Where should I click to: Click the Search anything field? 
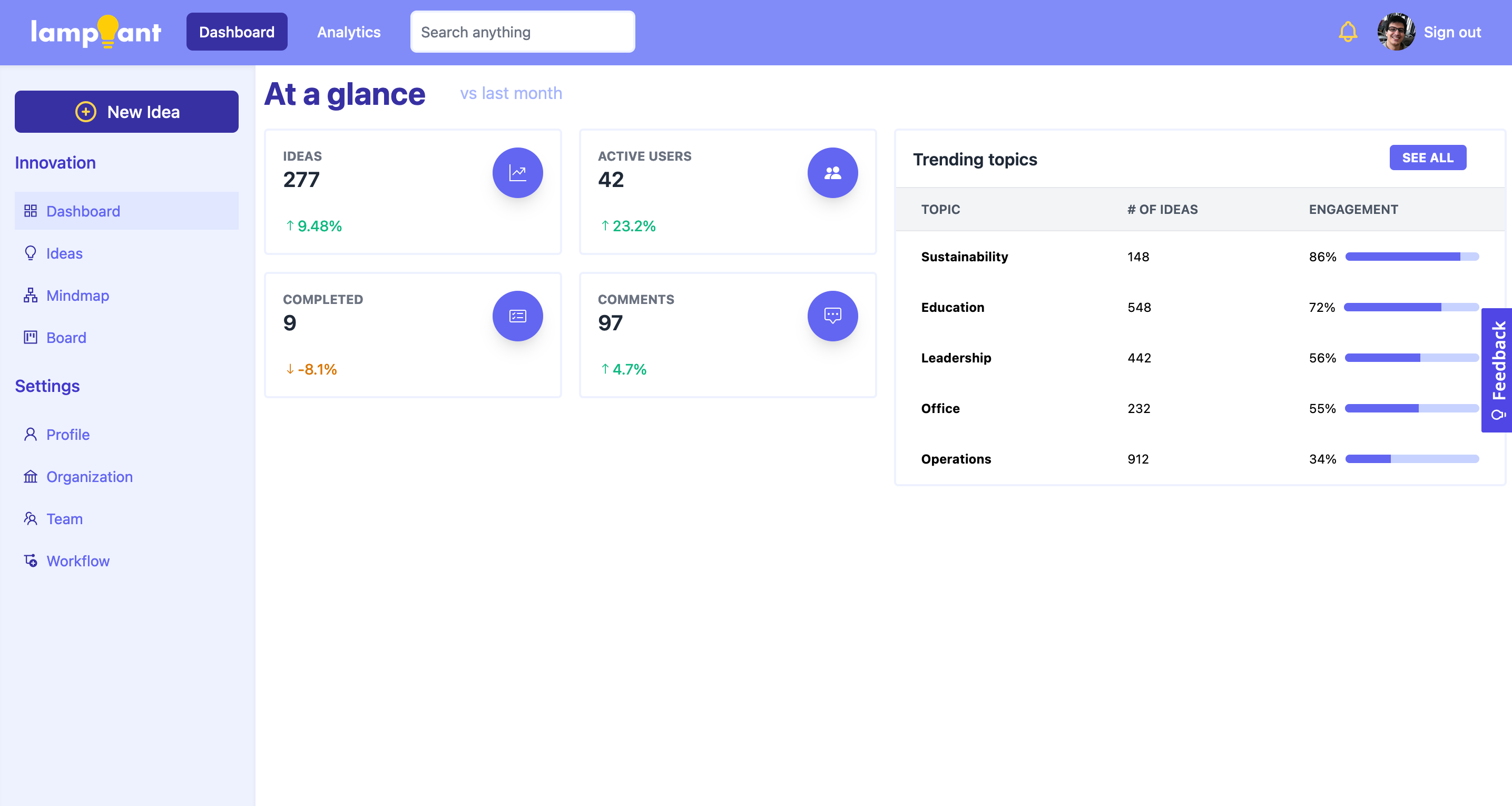(x=523, y=32)
